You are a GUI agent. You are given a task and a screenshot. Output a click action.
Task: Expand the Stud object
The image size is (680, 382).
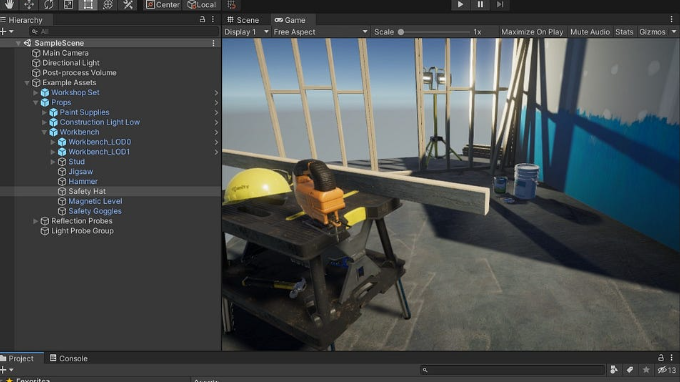pyautogui.click(x=53, y=162)
